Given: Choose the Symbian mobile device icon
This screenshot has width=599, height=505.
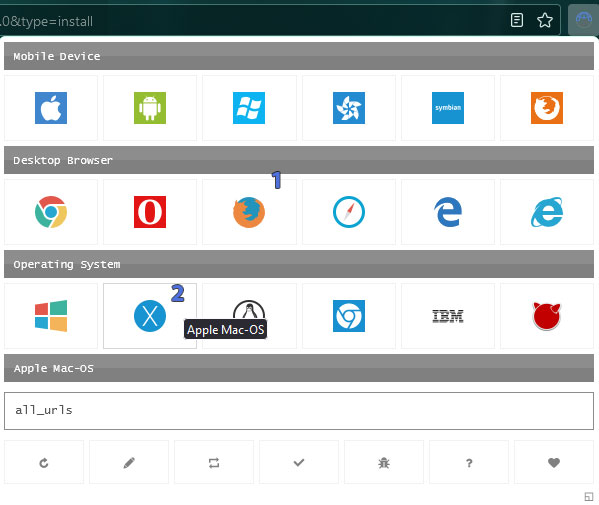Looking at the screenshot, I should (x=448, y=108).
